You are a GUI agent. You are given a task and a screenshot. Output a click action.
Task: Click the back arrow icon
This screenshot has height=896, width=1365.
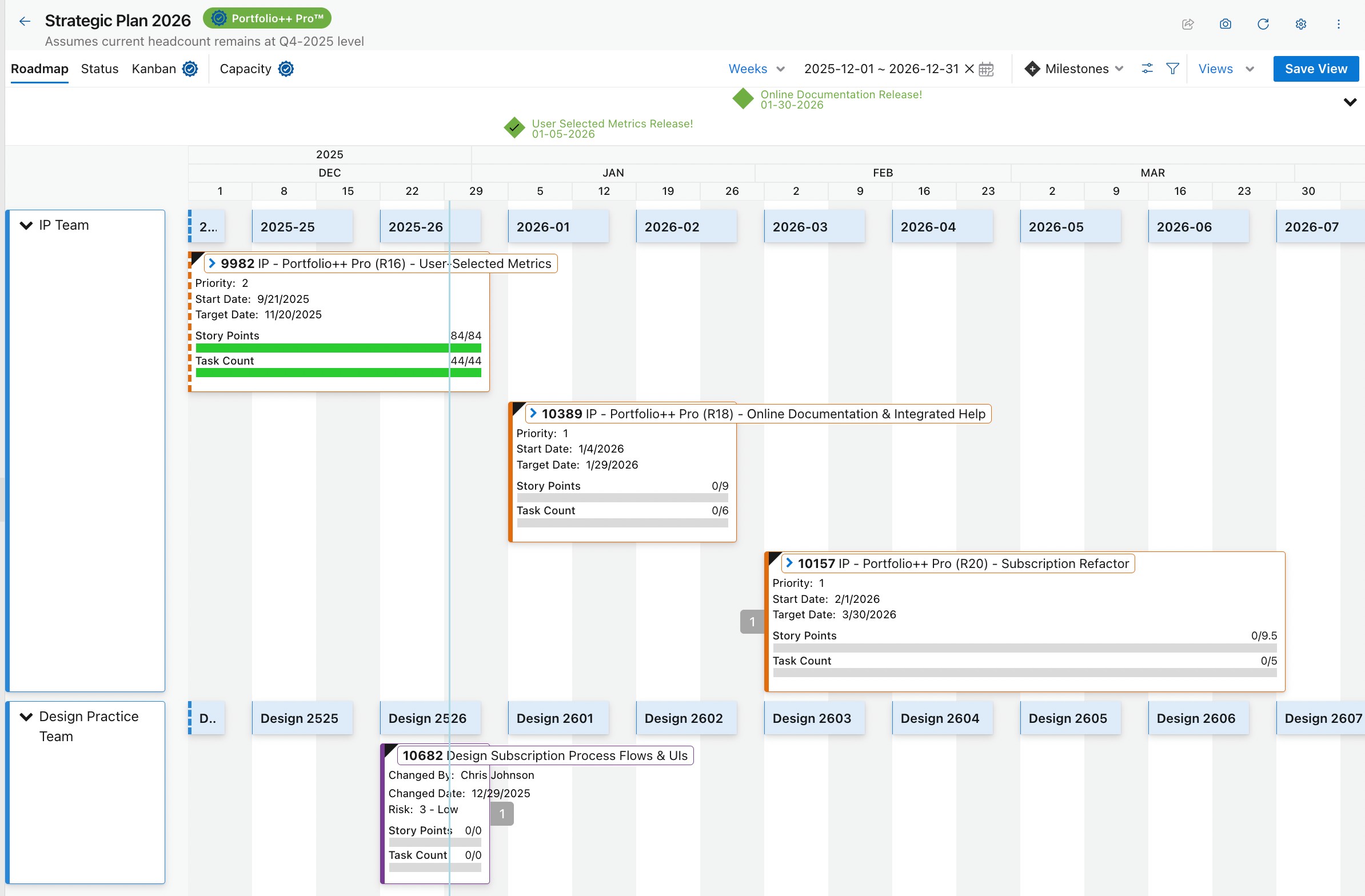[x=25, y=22]
